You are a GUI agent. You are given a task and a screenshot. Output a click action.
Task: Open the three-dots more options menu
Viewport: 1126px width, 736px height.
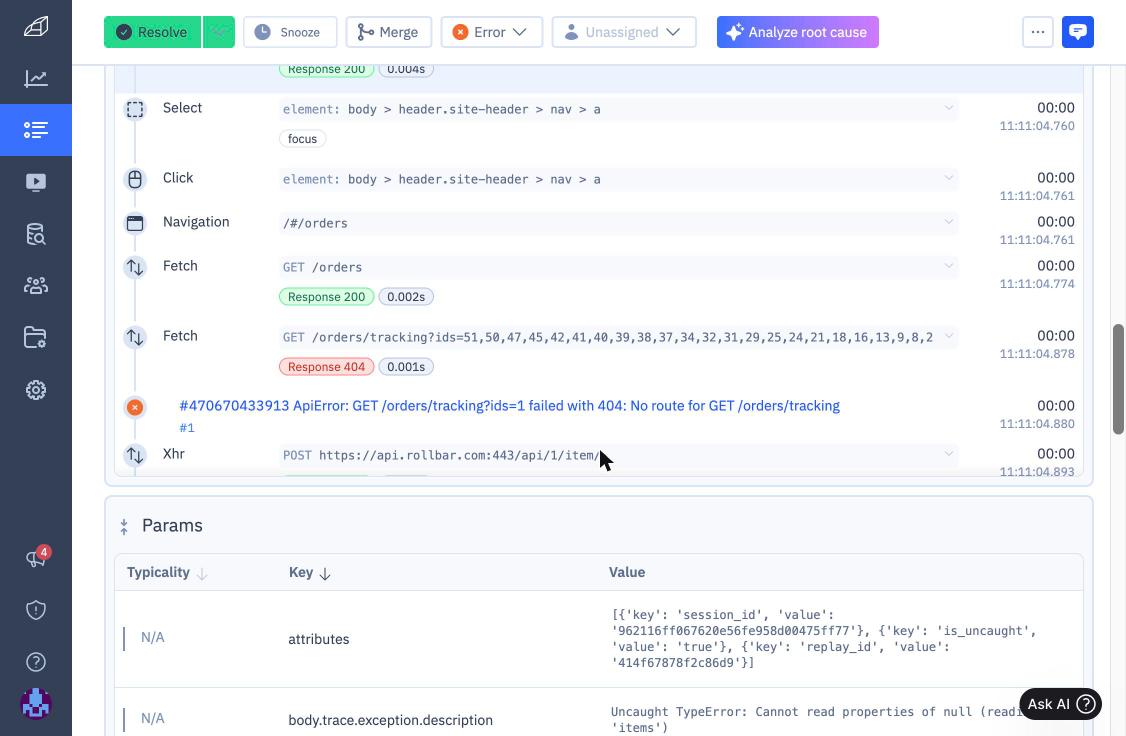[x=1038, y=32]
